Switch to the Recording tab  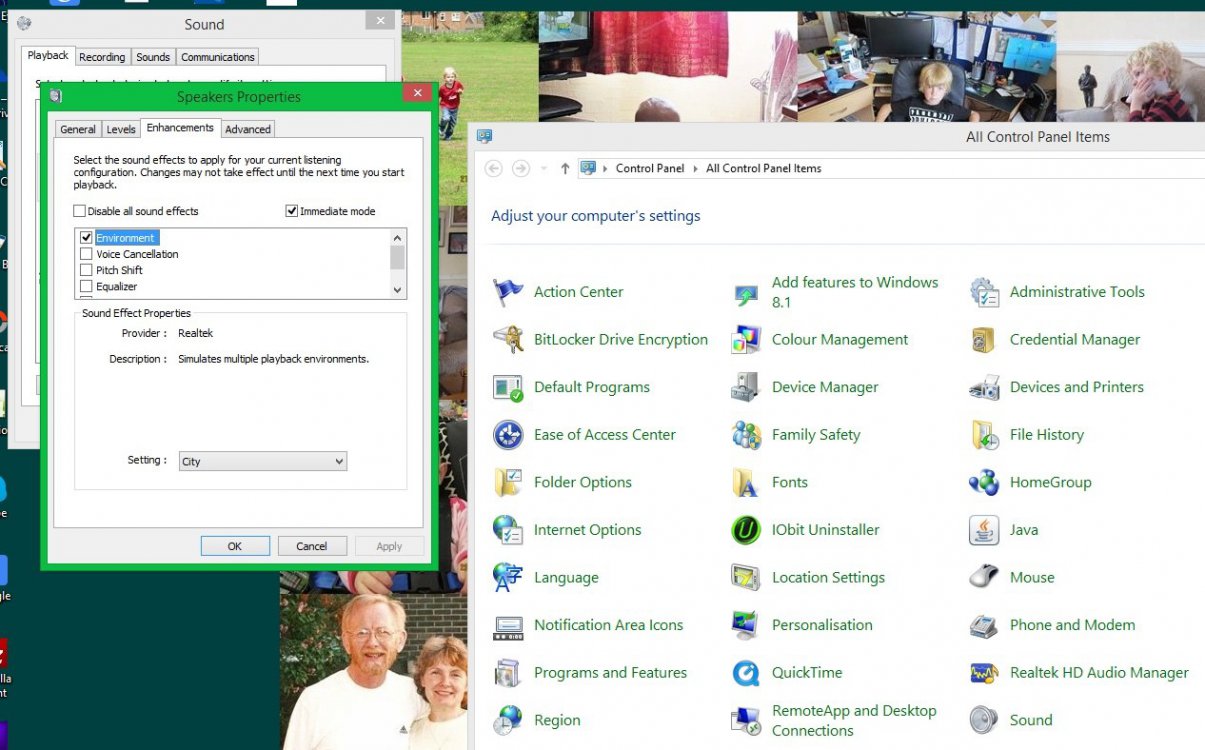pos(102,56)
